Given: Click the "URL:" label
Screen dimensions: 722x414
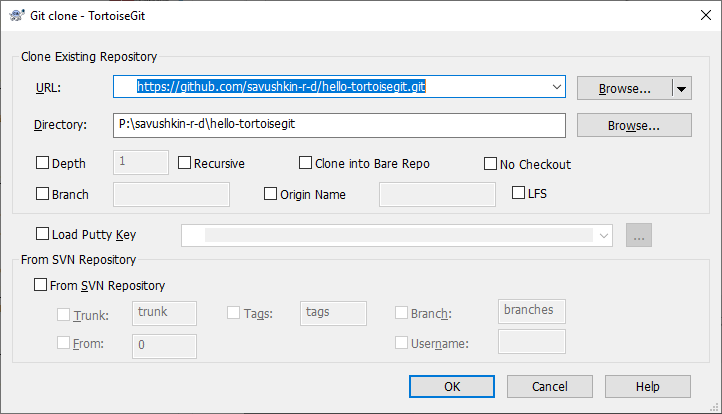Looking at the screenshot, I should pos(48,87).
